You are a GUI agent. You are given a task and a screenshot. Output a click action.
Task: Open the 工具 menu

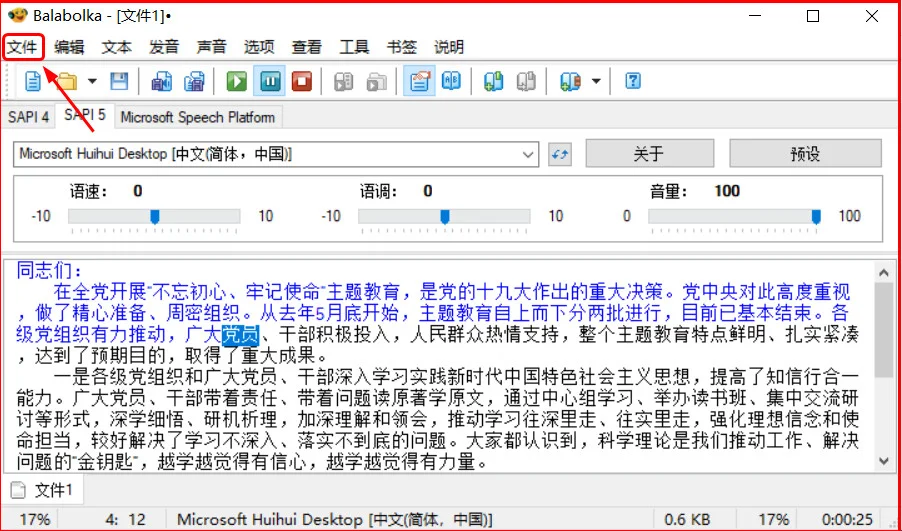coord(354,47)
